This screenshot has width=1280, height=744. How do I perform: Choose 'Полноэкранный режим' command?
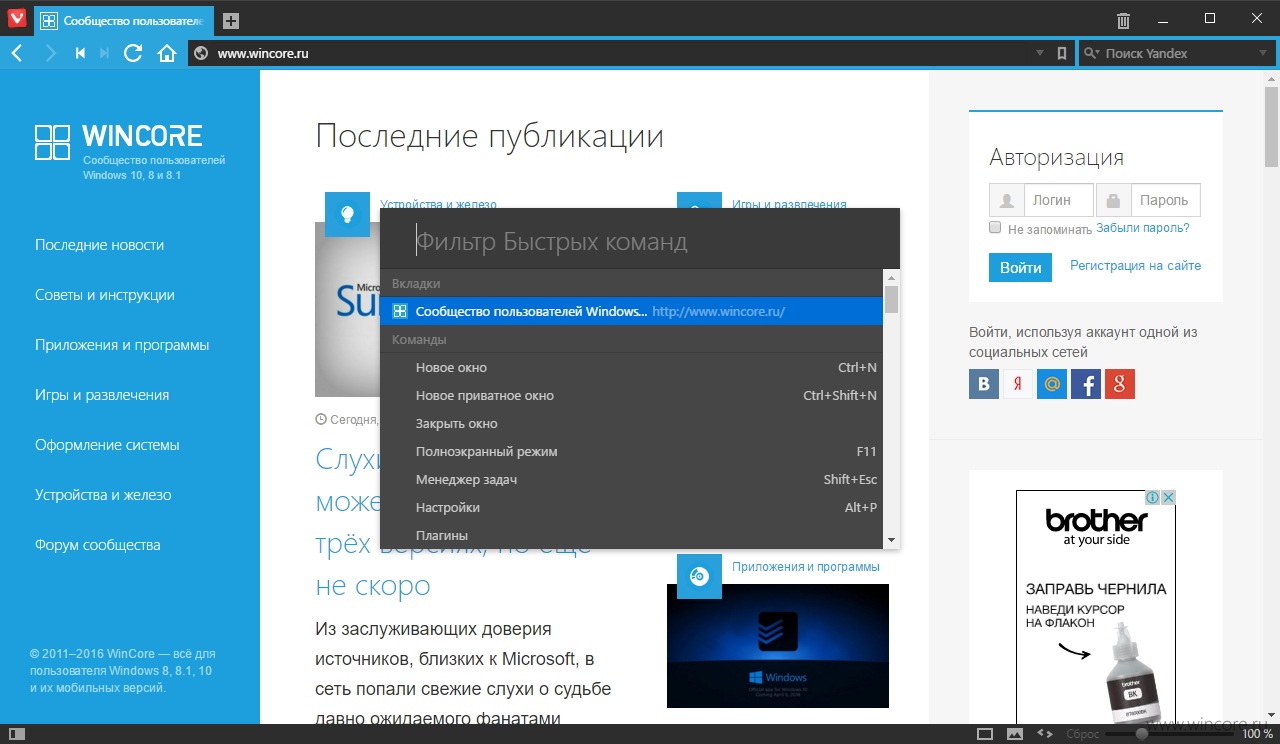click(631, 452)
